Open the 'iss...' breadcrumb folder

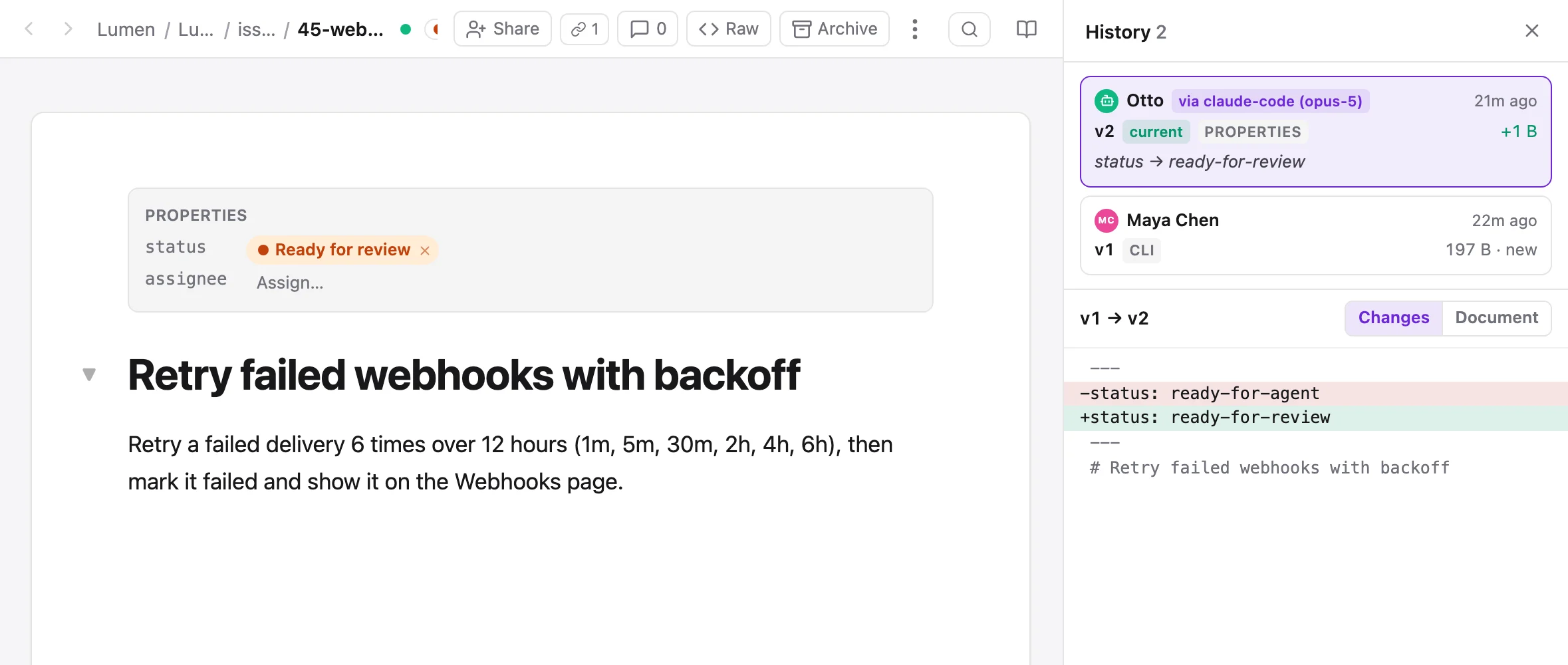[x=256, y=29]
